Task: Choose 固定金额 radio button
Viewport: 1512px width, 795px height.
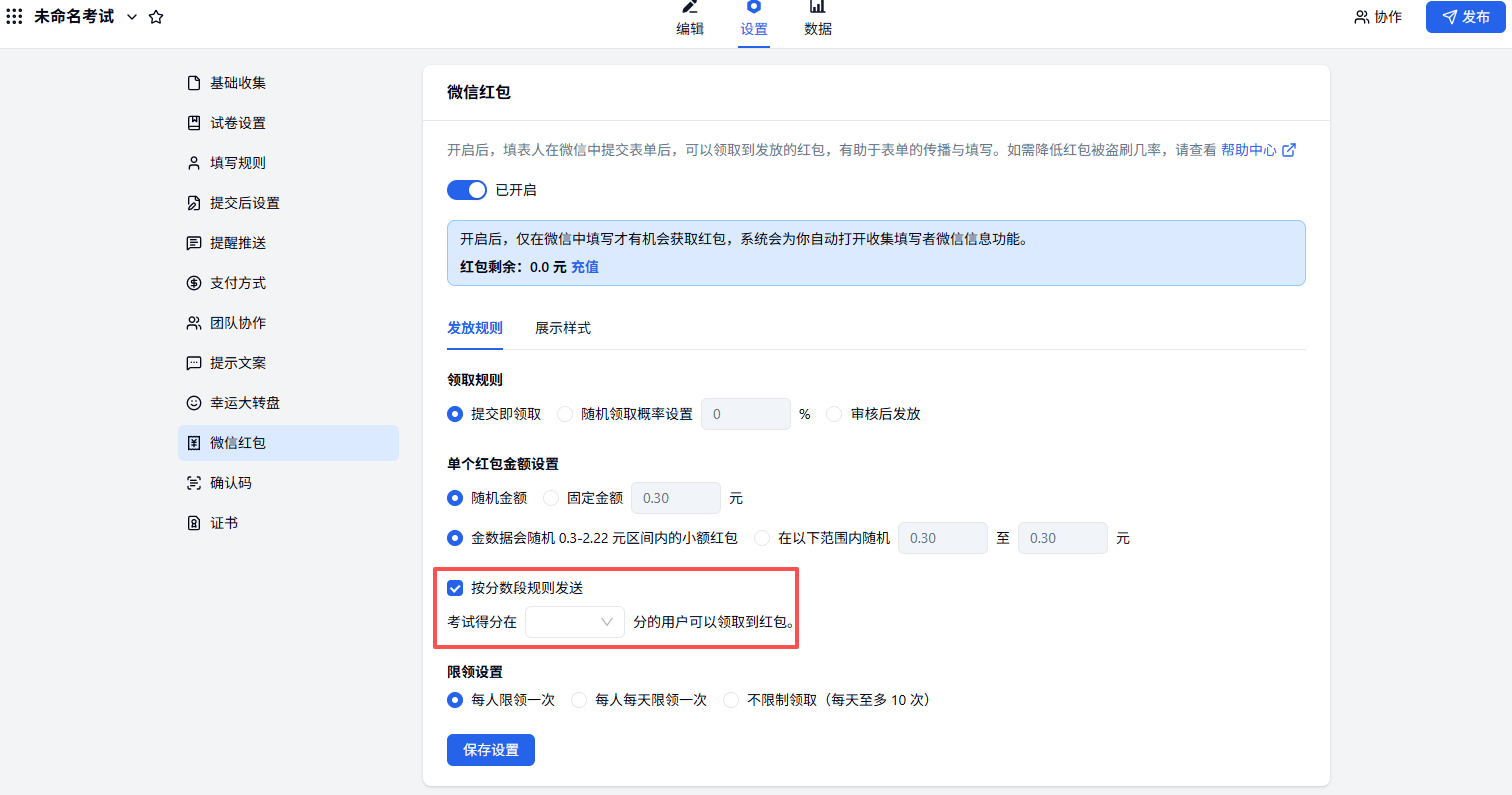Action: [x=551, y=498]
